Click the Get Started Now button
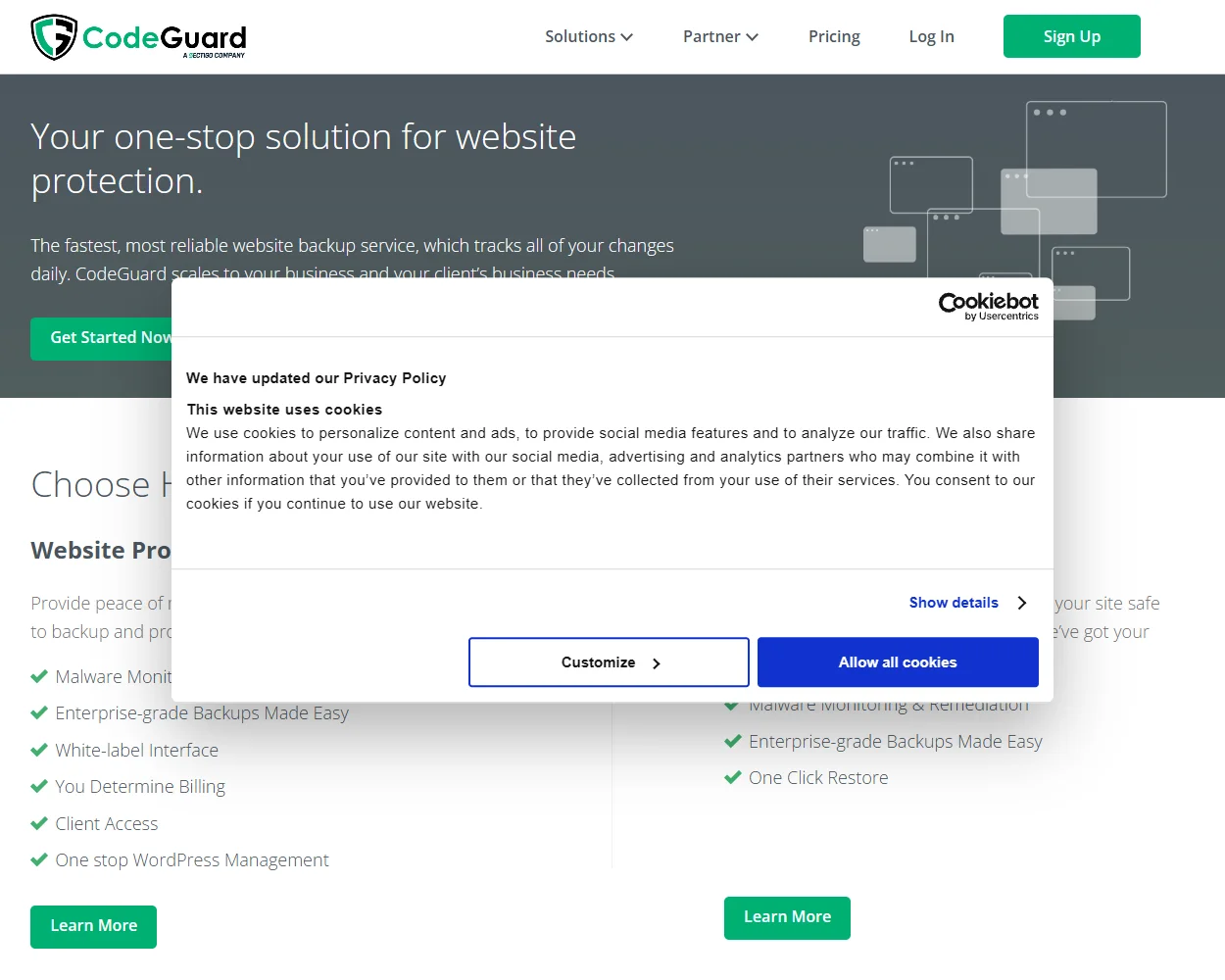The height and width of the screenshot is (980, 1225). click(101, 338)
